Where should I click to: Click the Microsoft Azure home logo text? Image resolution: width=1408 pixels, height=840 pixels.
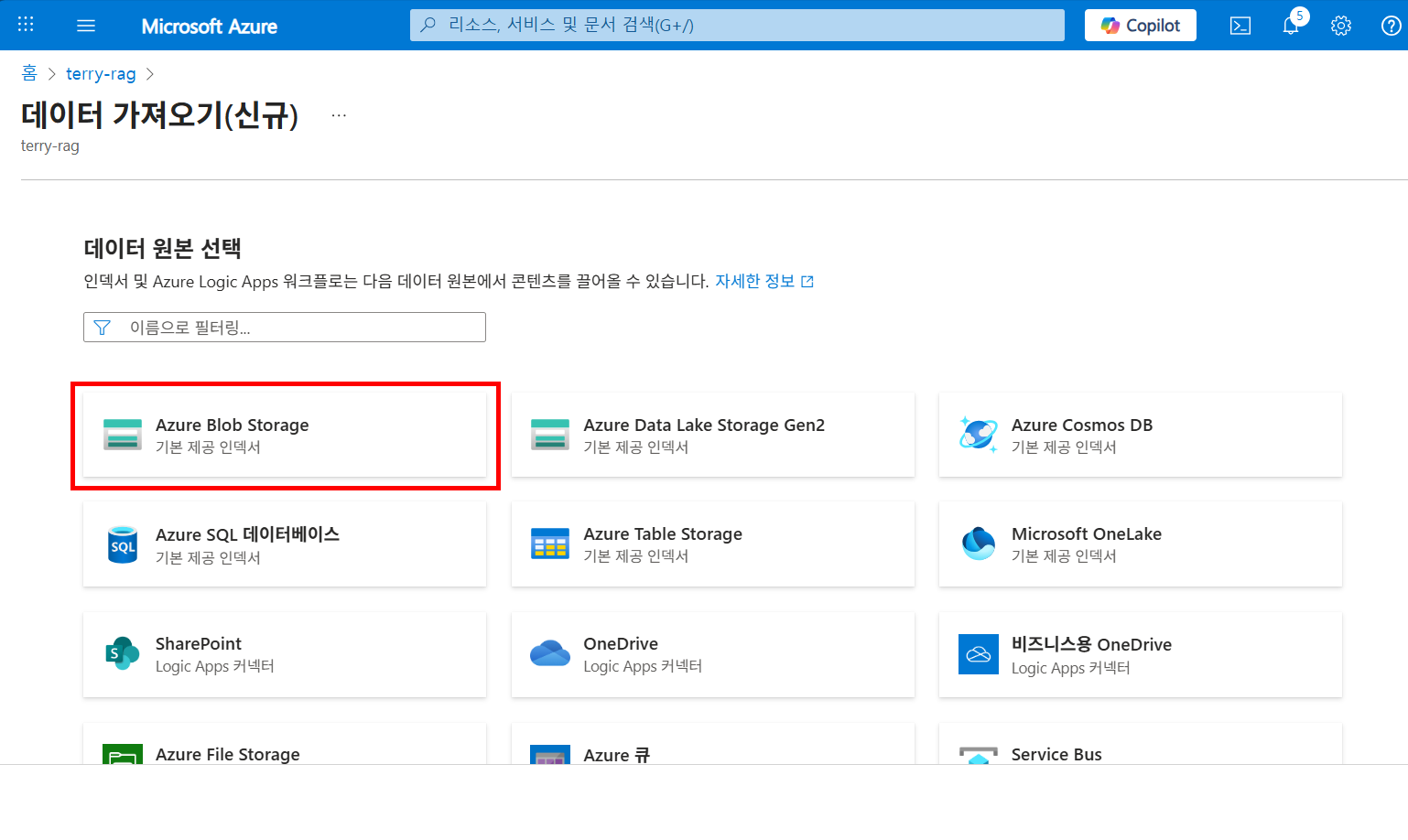[209, 27]
